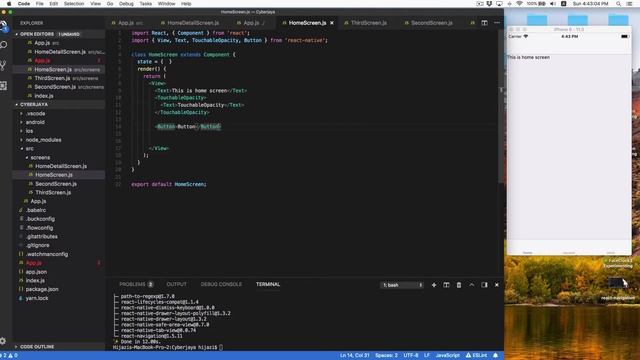Open the macOS volume control

pos(553,4)
